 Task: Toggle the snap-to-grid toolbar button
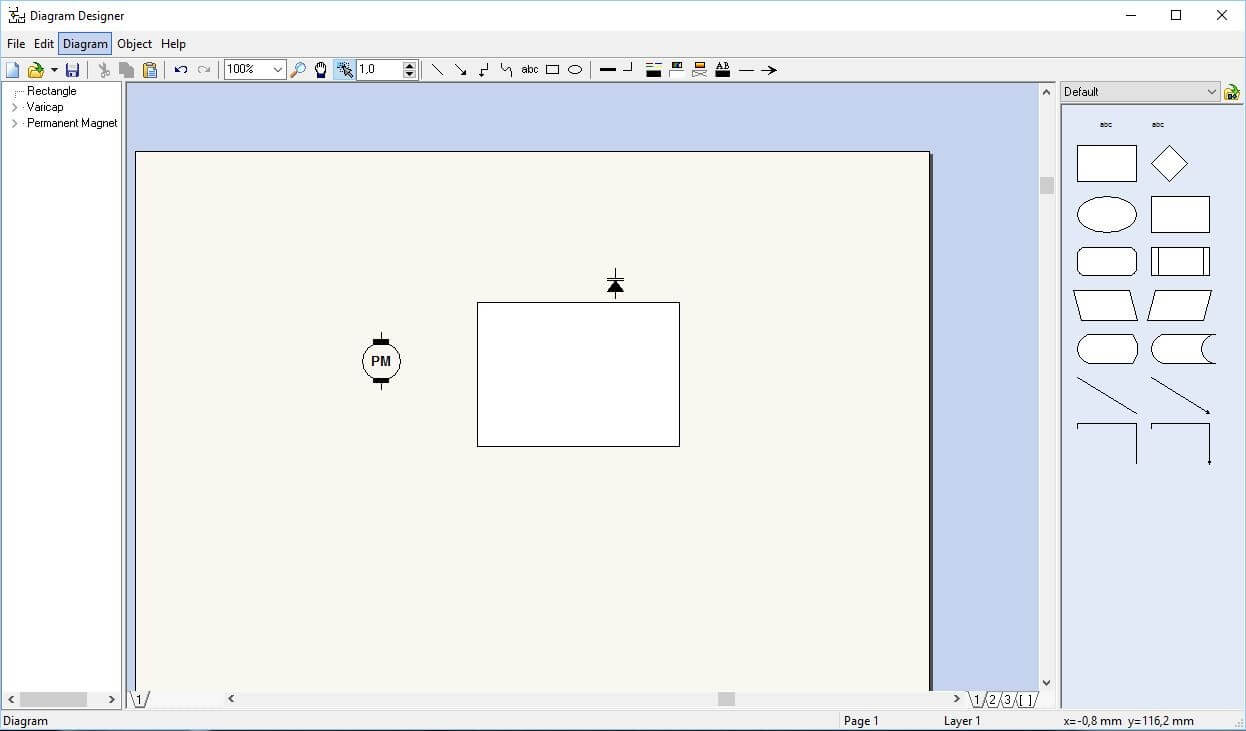tap(345, 70)
